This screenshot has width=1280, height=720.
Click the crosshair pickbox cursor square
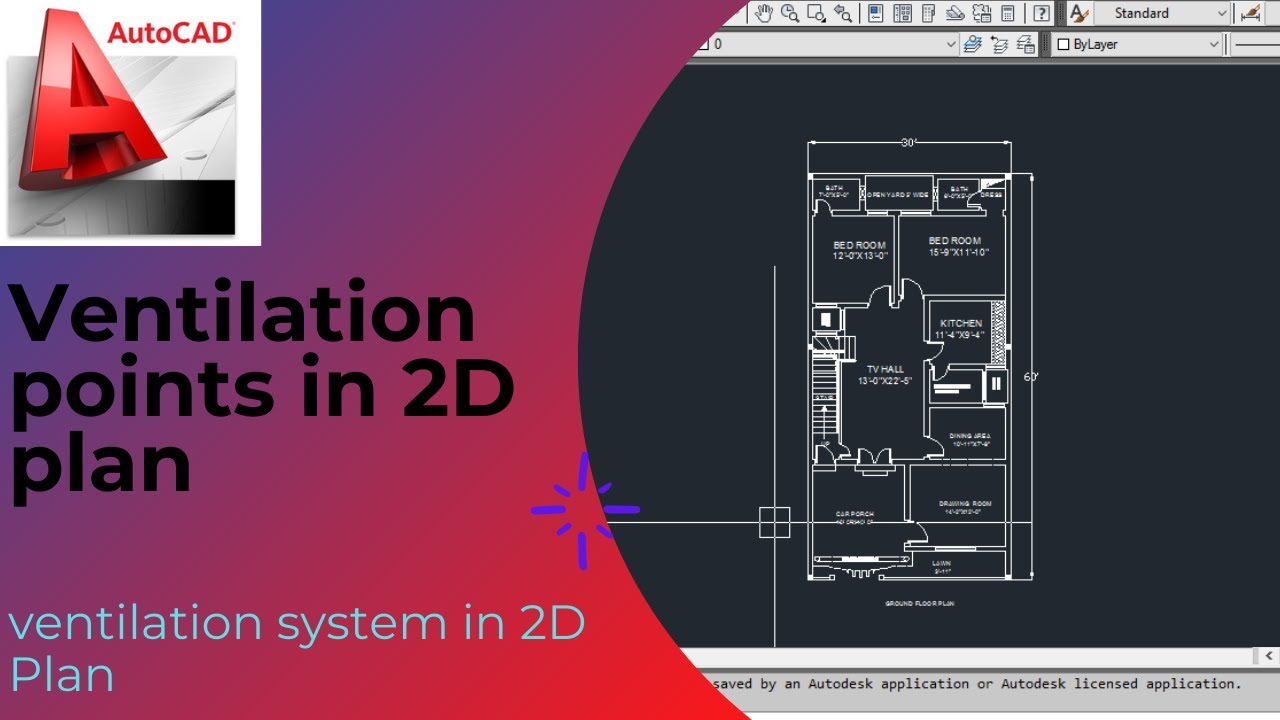[775, 523]
